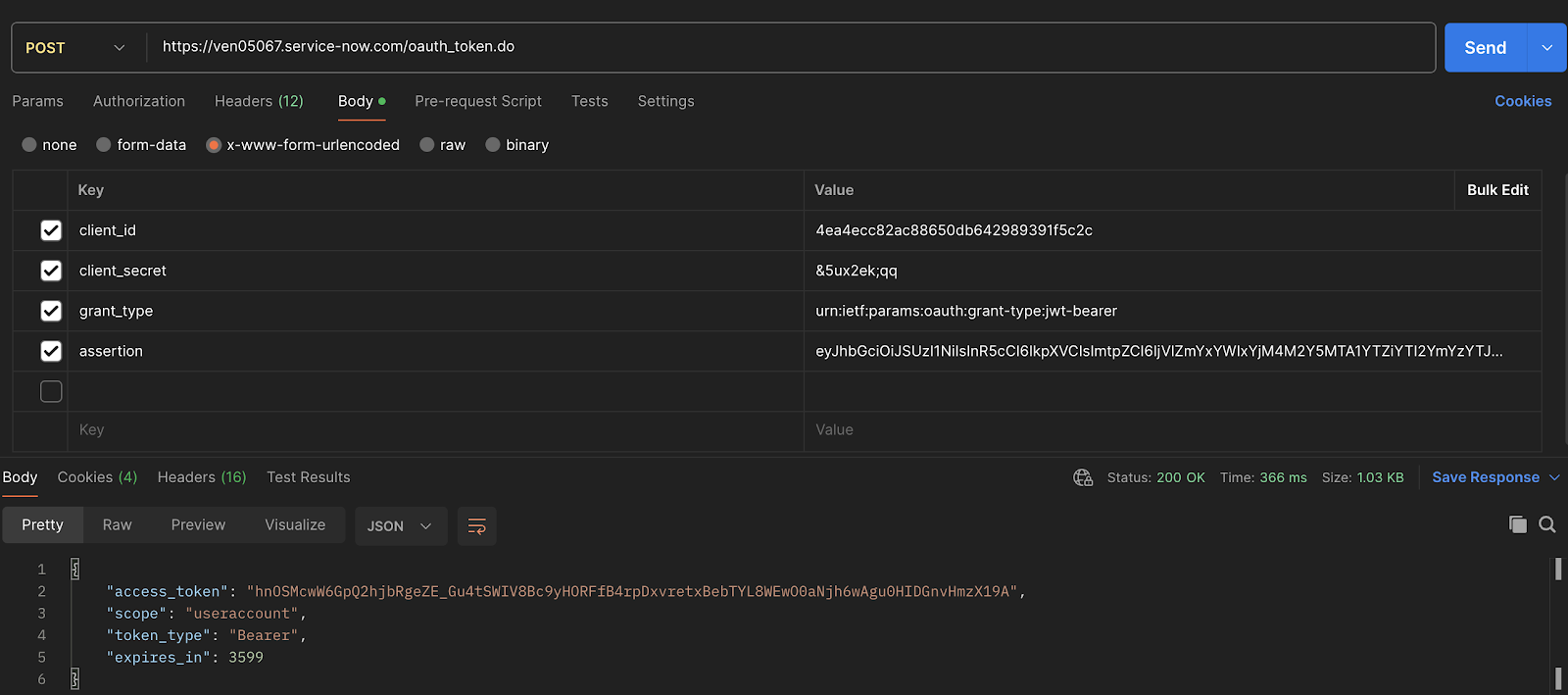Click the request URL input field
1568x695 pixels.
[784, 47]
